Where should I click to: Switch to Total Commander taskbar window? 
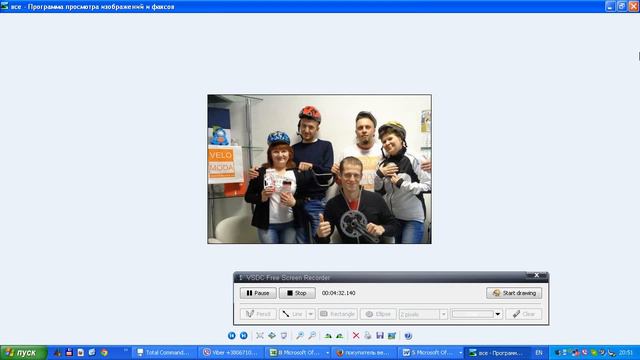point(164,353)
